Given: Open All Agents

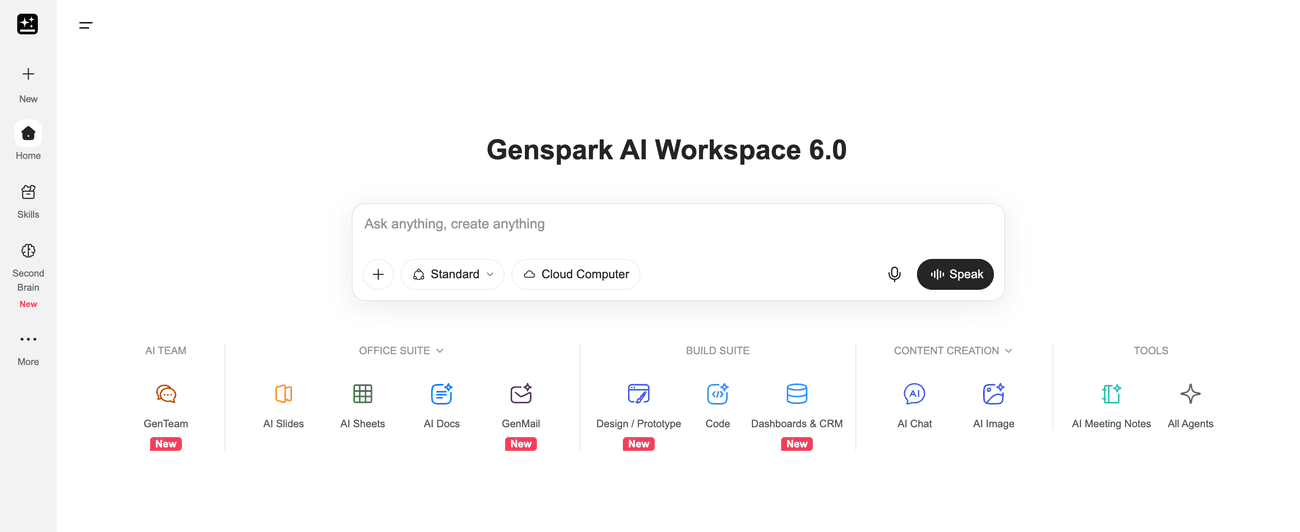Looking at the screenshot, I should (x=1190, y=405).
